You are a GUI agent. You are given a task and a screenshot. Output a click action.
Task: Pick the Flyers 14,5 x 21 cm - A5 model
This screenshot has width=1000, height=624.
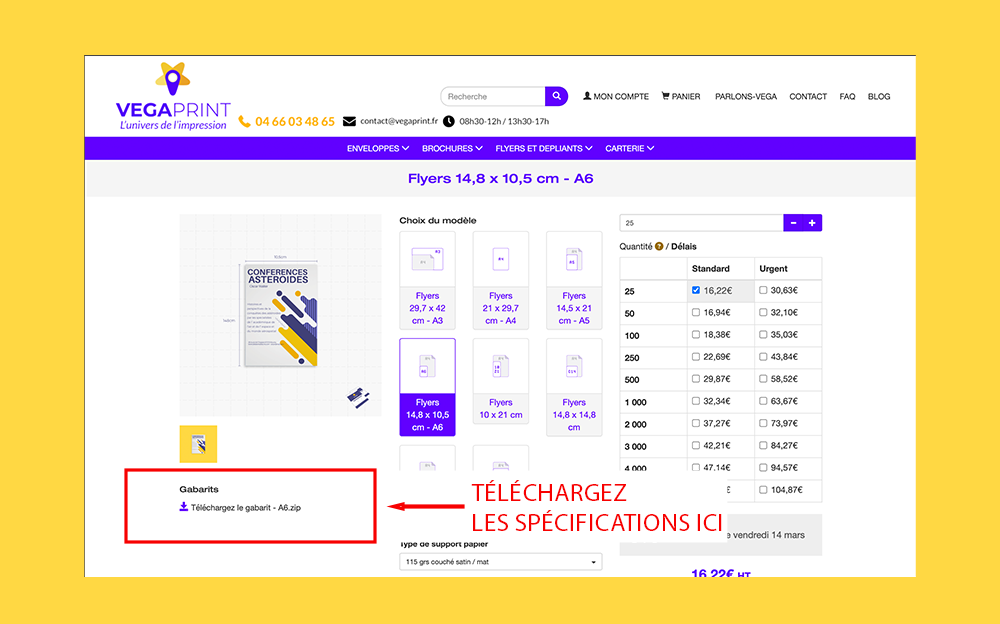pos(574,280)
